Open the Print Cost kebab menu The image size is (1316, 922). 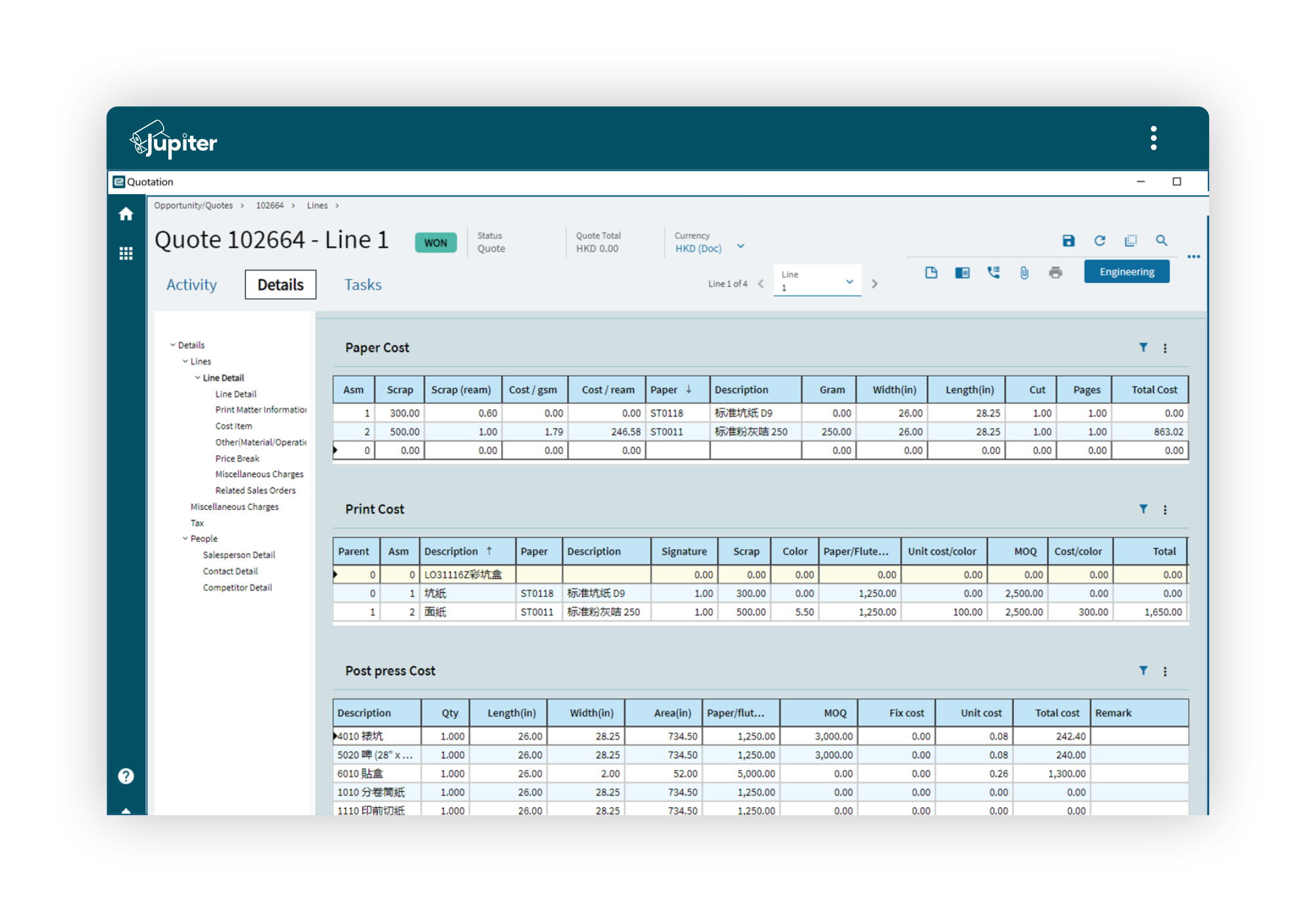click(x=1165, y=509)
